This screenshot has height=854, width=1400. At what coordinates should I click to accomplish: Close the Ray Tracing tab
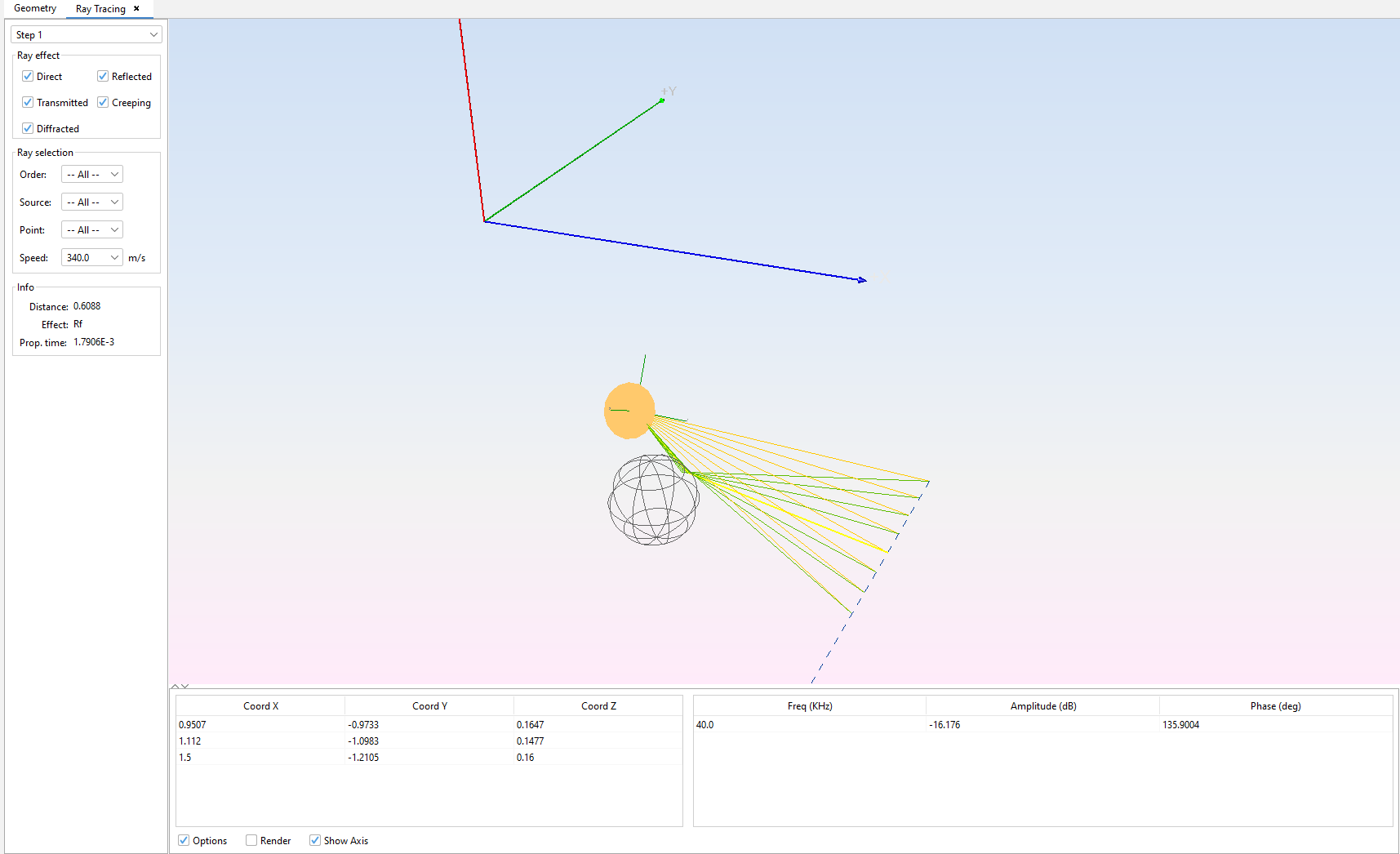click(x=136, y=9)
